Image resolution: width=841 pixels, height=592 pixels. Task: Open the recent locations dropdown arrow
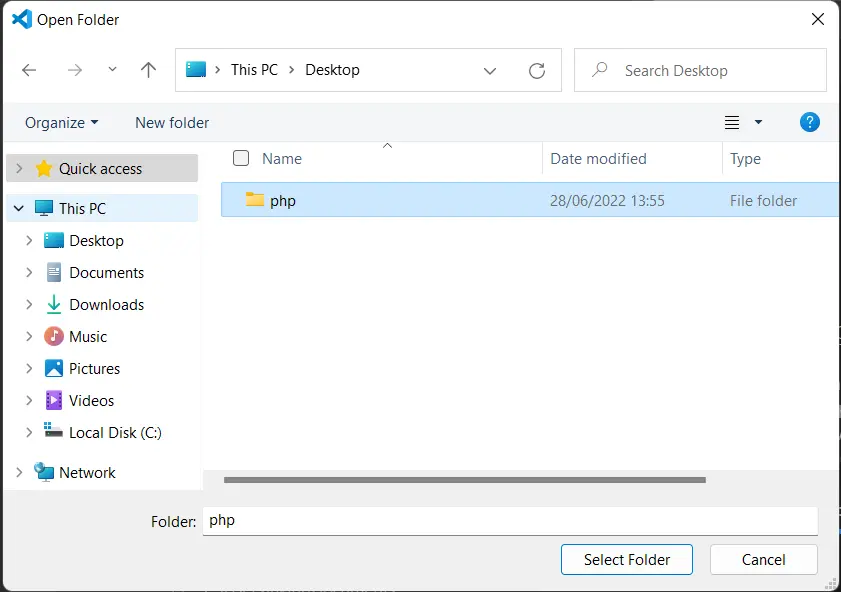[112, 70]
